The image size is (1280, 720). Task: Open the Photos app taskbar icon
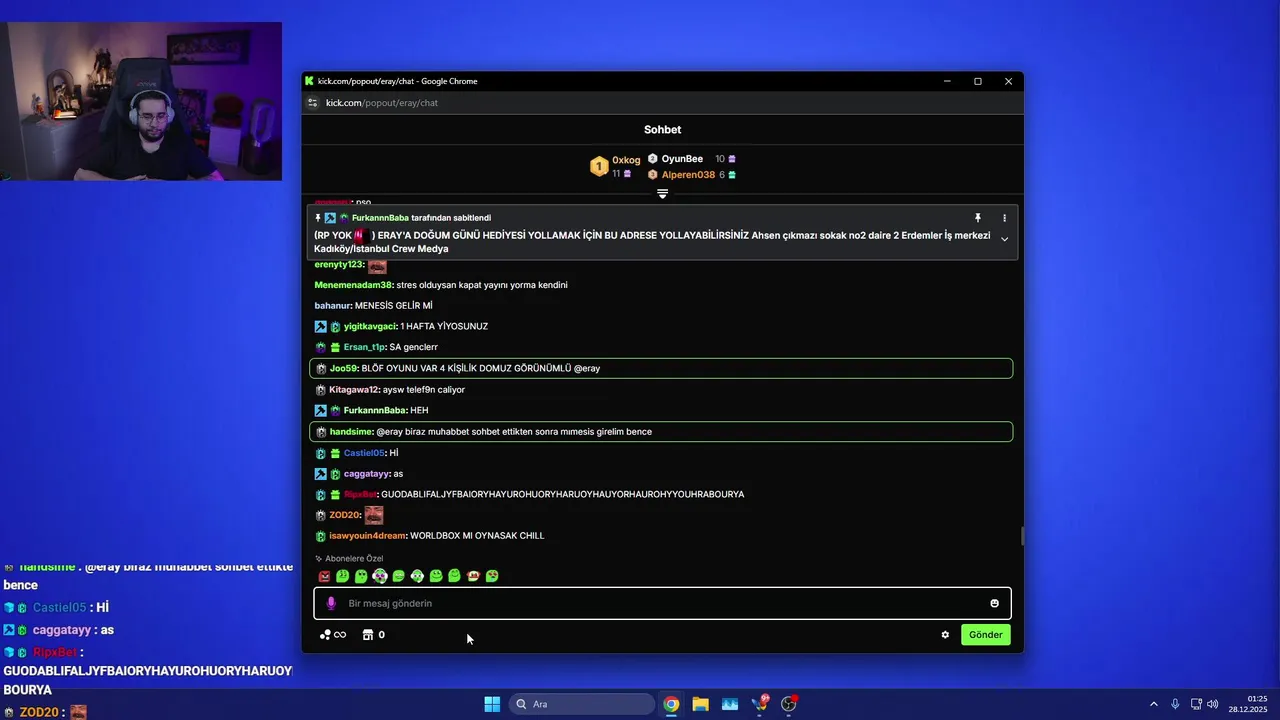pyautogui.click(x=730, y=704)
